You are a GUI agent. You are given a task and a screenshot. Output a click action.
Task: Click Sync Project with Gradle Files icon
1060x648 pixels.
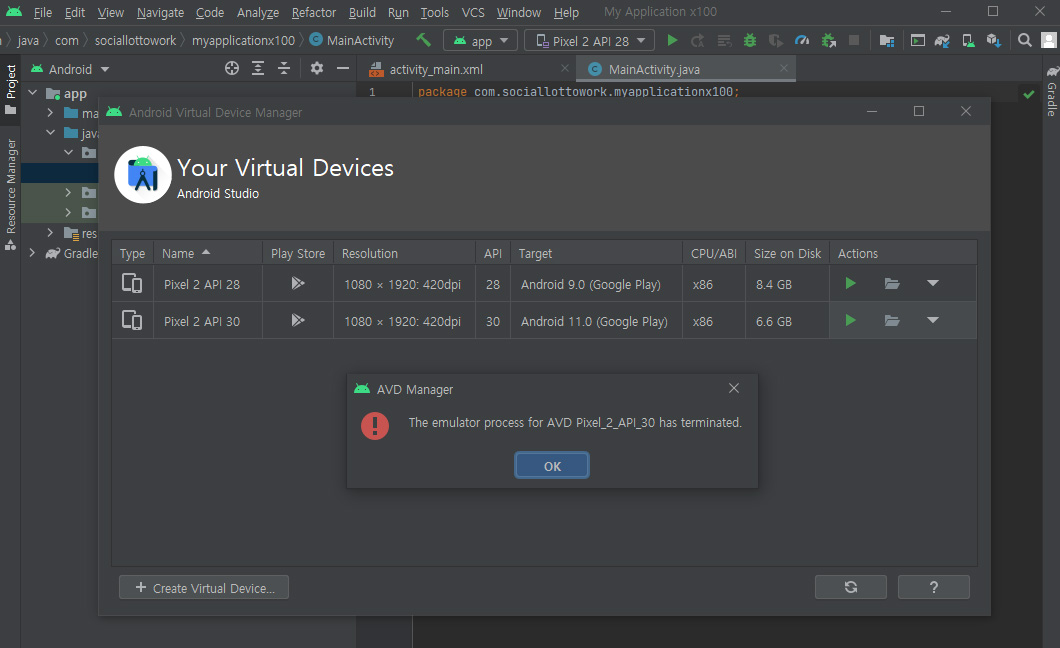pos(942,41)
